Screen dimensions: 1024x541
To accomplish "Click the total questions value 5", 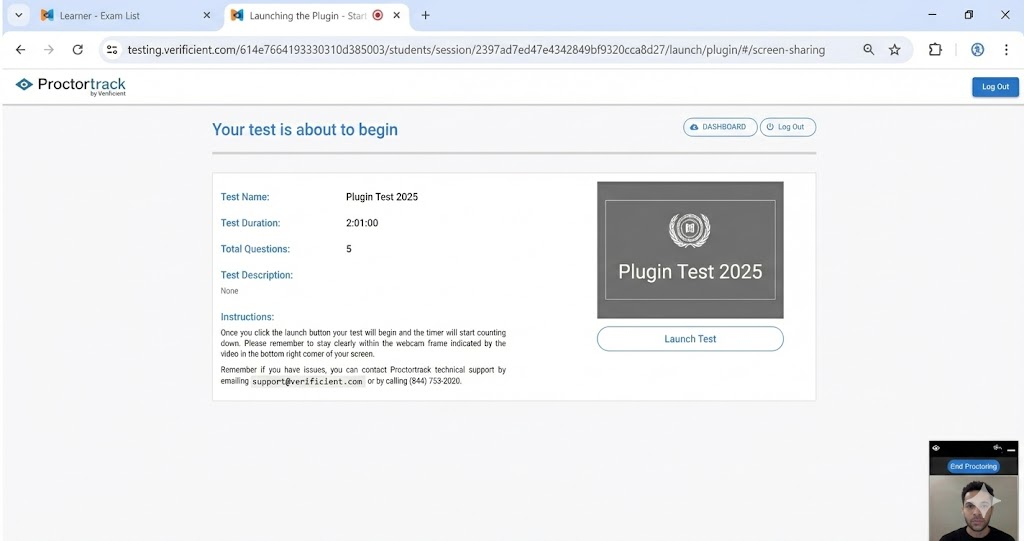I will [x=349, y=249].
